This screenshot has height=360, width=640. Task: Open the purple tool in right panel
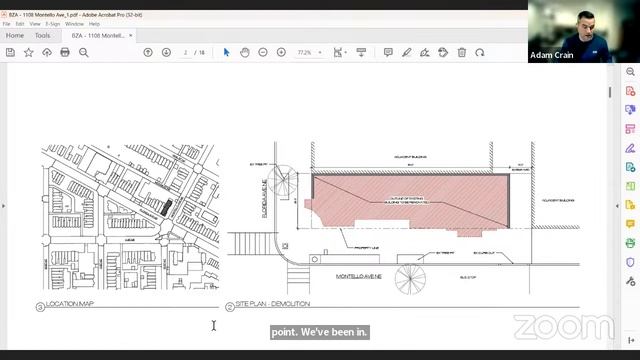[630, 110]
